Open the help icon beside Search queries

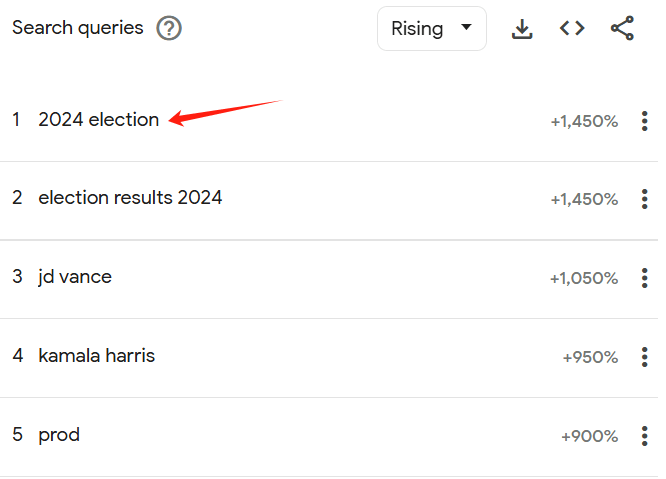169,28
